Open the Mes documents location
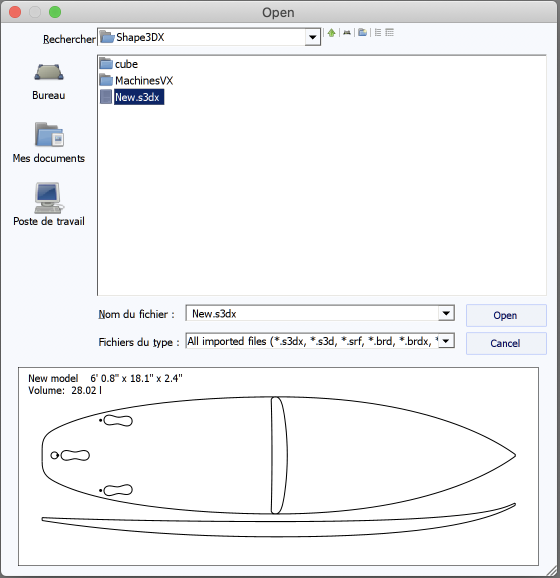560x578 pixels. 49,143
